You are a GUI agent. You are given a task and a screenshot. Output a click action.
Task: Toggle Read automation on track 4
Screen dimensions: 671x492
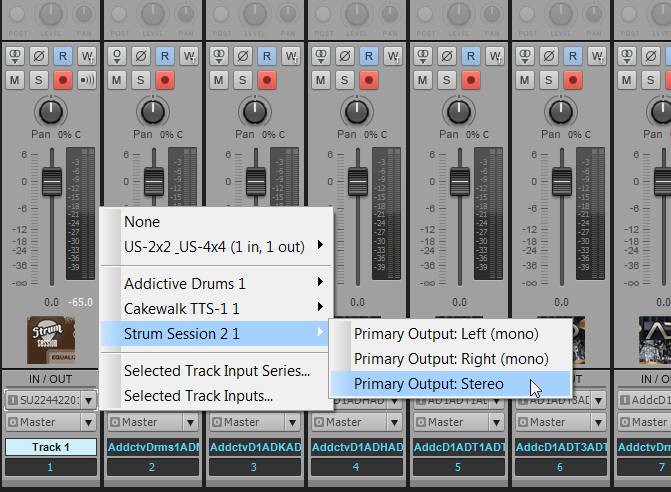369,56
